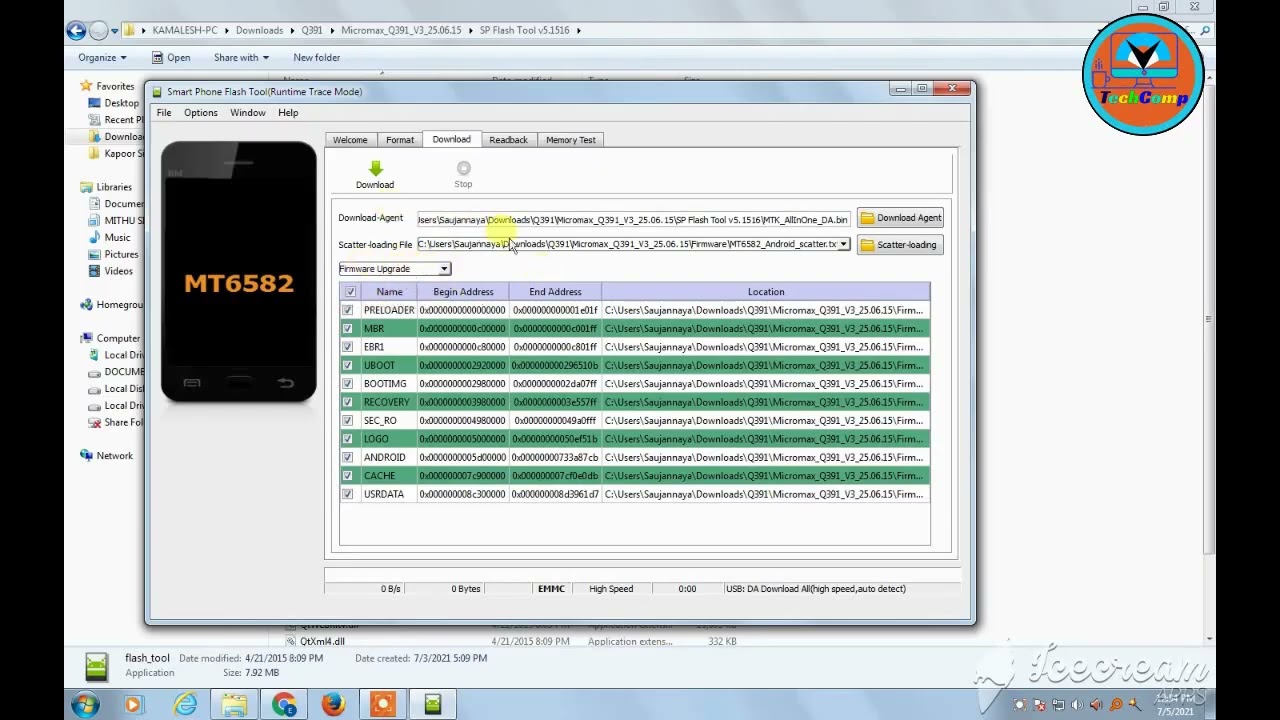Open the Help menu in Flash Tool

288,113
